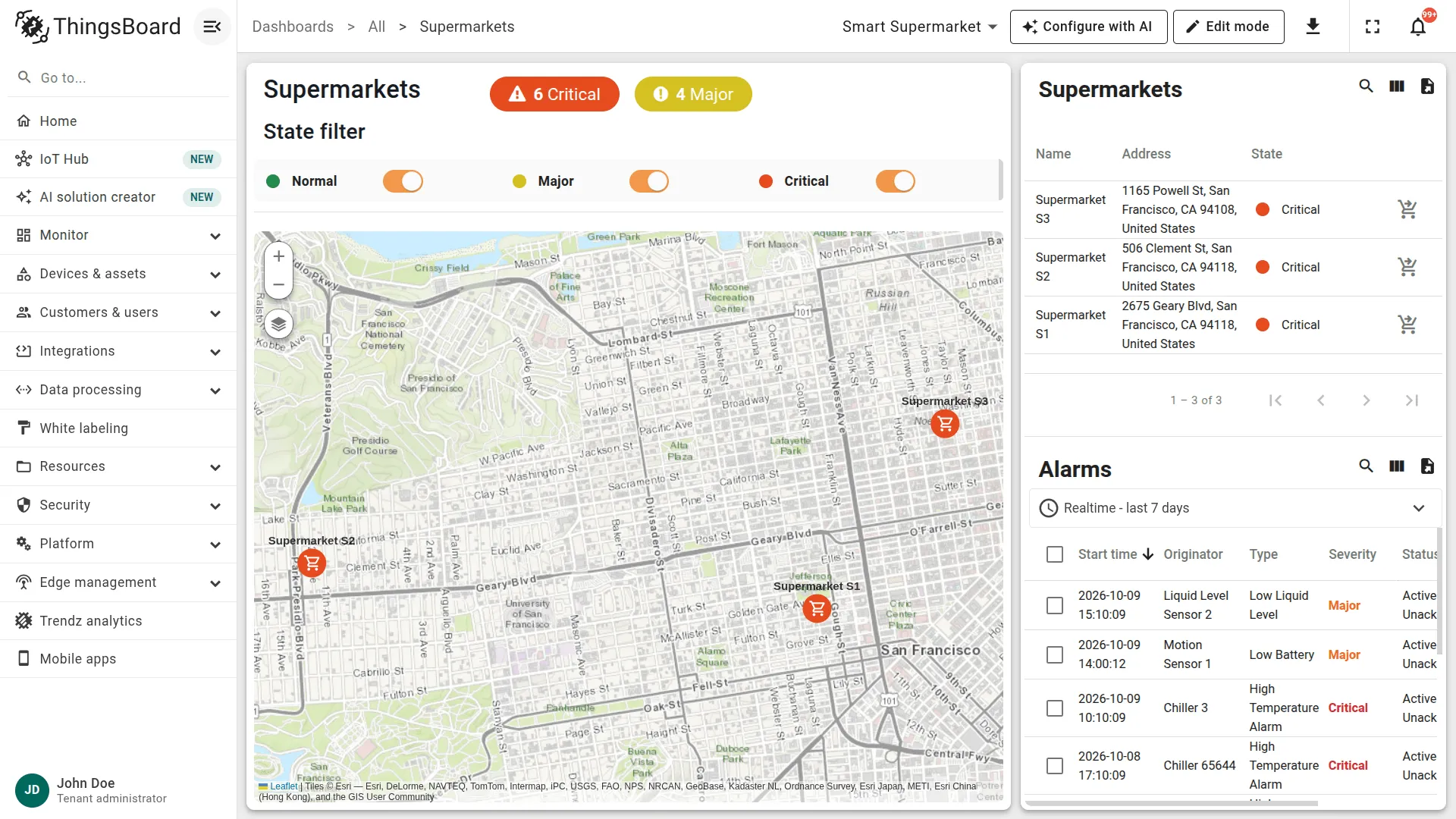Click the 6 Critical alarm badge
Image resolution: width=1456 pixels, height=819 pixels.
tap(554, 94)
